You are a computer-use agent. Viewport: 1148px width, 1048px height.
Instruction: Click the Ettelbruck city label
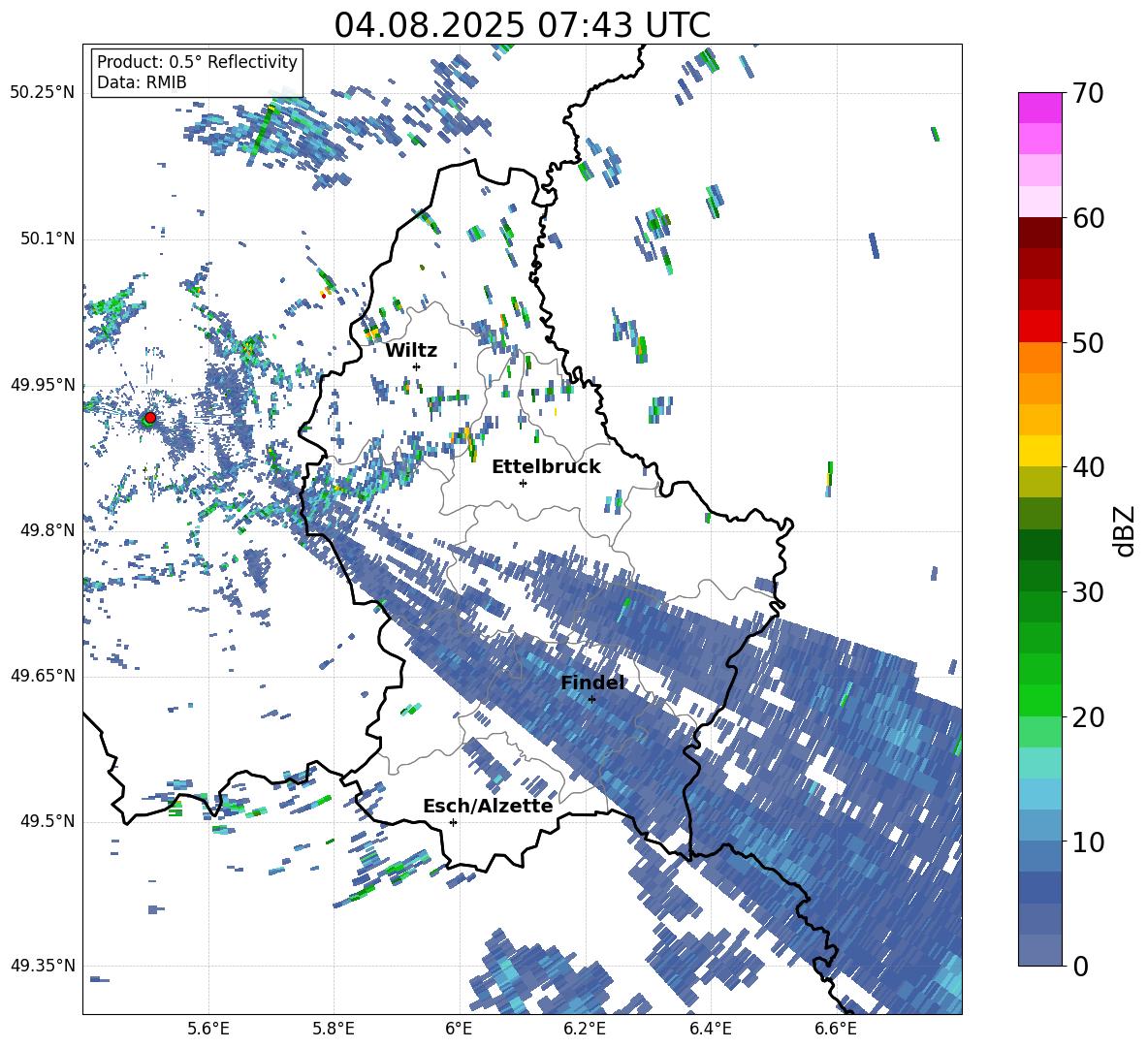pos(546,467)
